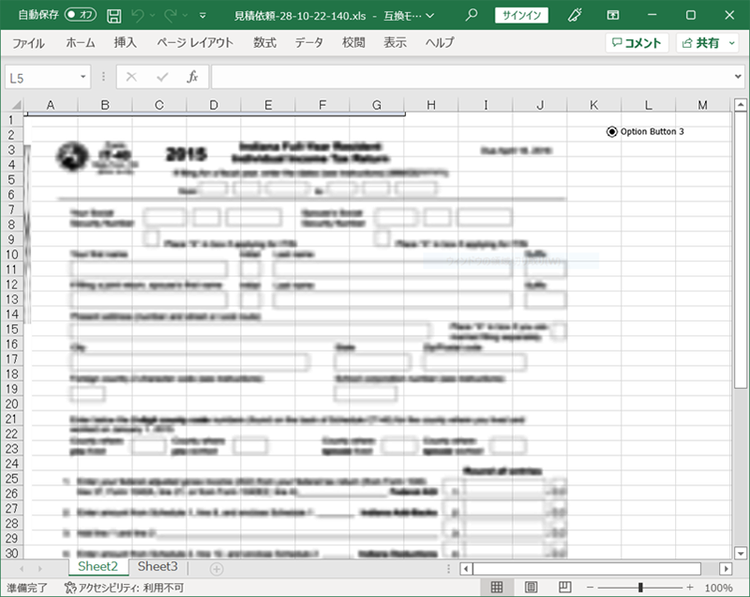Click the Redo arrow icon
Viewport: 750px width, 597px height.
point(170,16)
